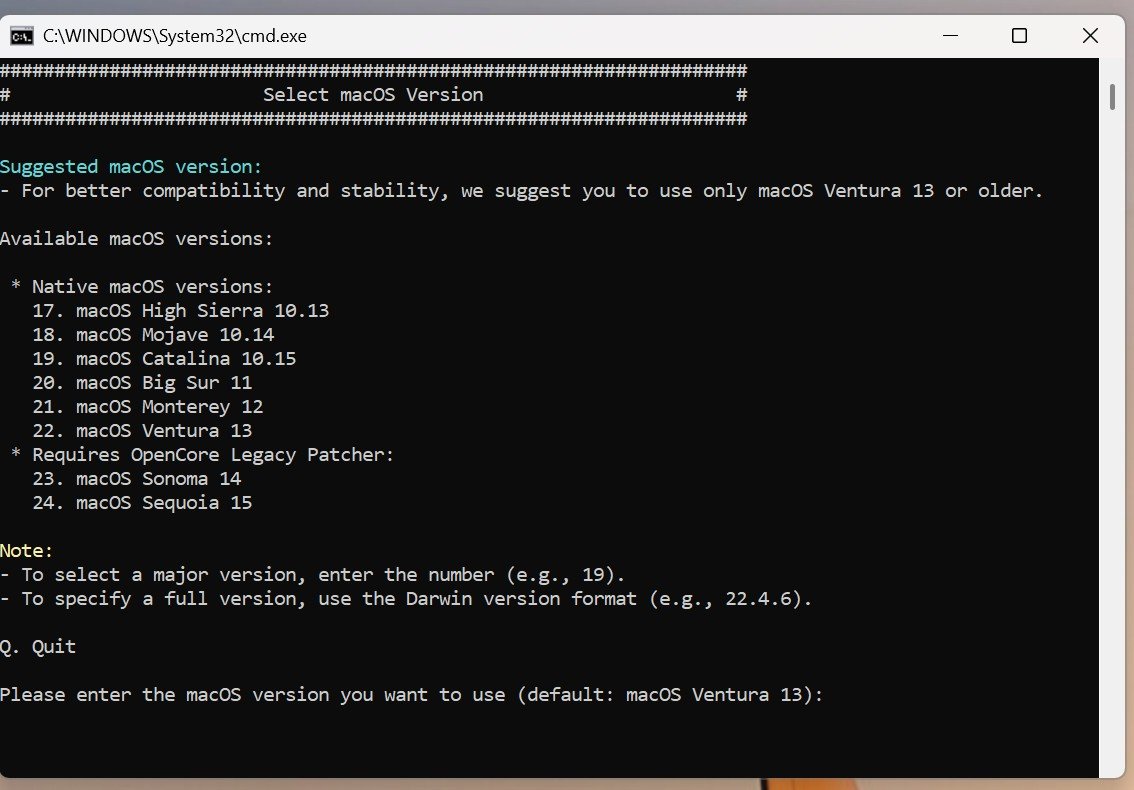The height and width of the screenshot is (790, 1134).
Task: Click the 'To select a major version' note
Action: coord(312,575)
